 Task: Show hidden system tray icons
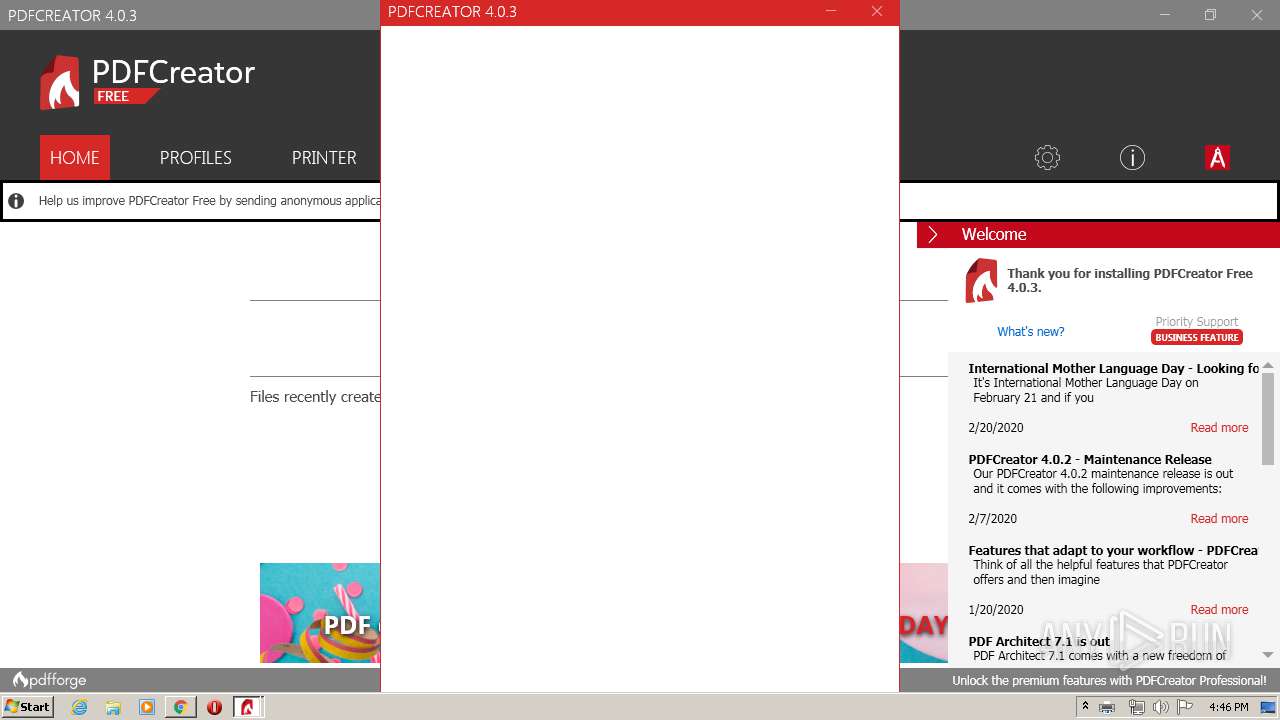pos(1085,707)
